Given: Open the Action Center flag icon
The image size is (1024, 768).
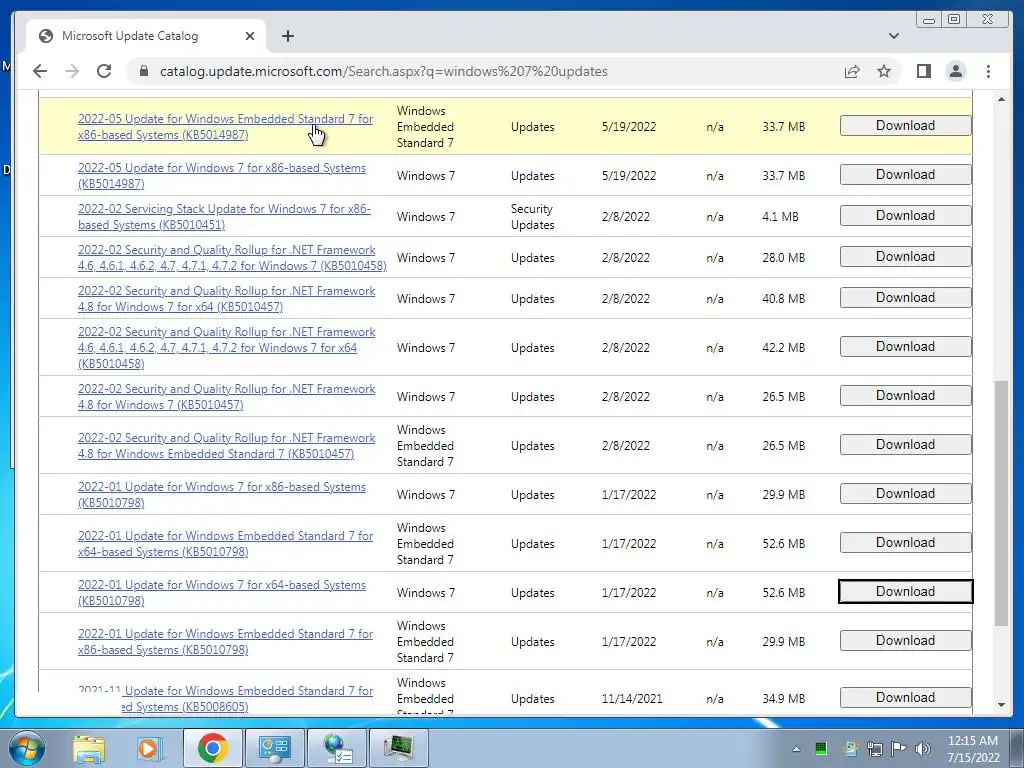Looking at the screenshot, I should pyautogui.click(x=899, y=748).
